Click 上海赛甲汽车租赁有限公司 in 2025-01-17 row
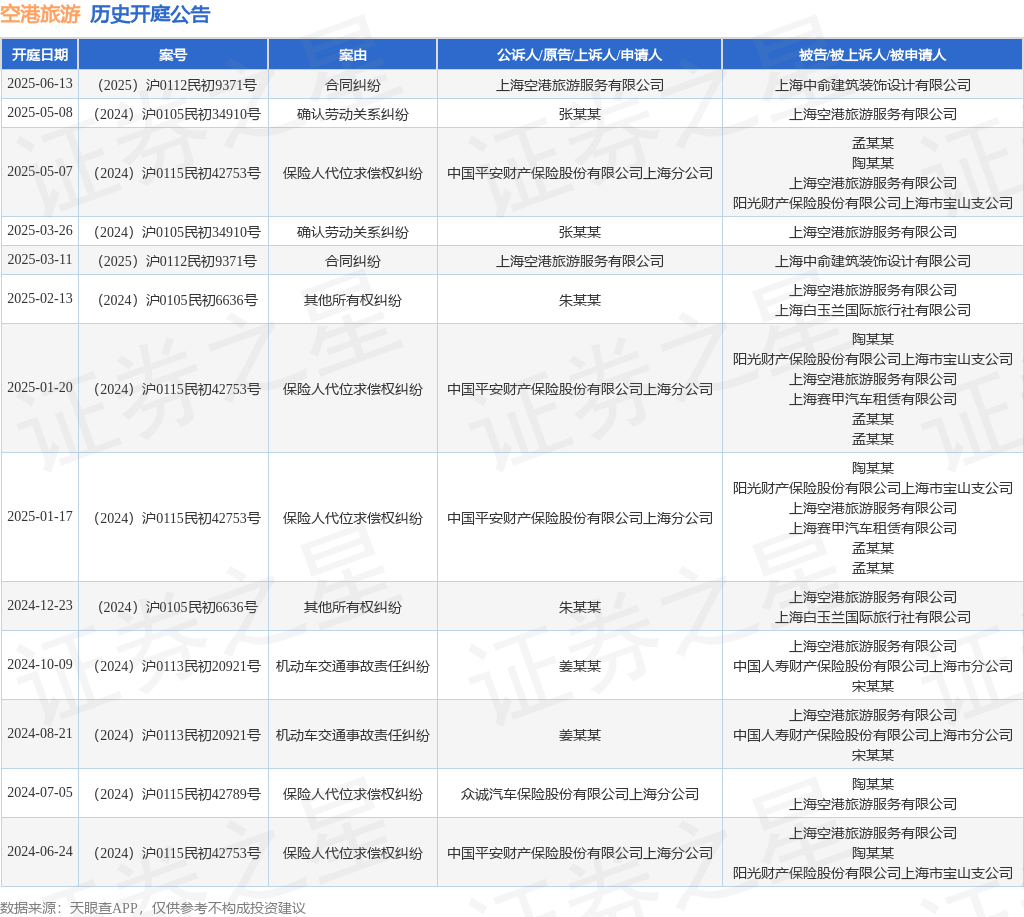Screen dimensions: 1024x917 point(873,528)
